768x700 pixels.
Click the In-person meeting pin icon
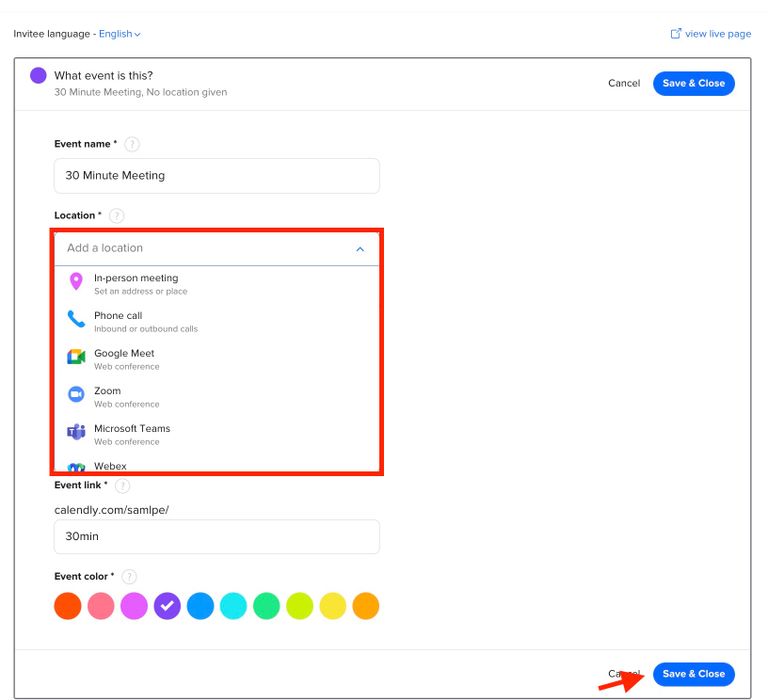(x=76, y=282)
